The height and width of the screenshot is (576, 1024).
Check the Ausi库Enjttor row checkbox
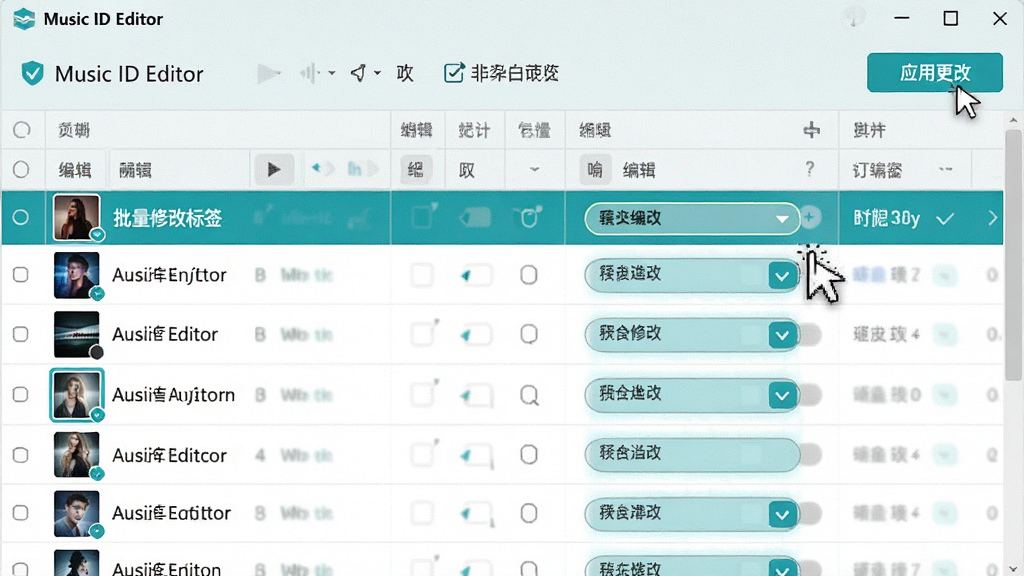[x=21, y=274]
